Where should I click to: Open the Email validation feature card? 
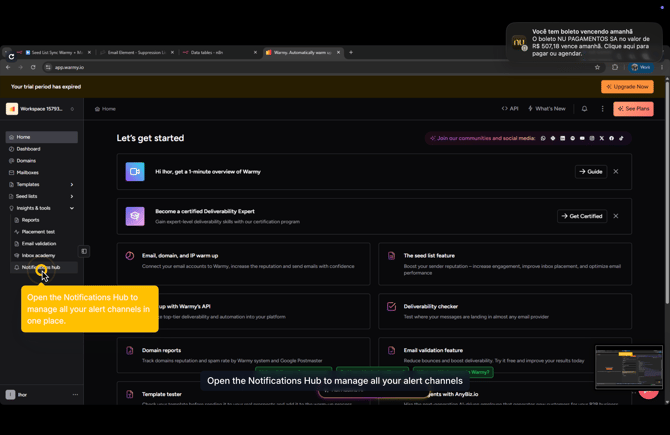pyautogui.click(x=505, y=355)
